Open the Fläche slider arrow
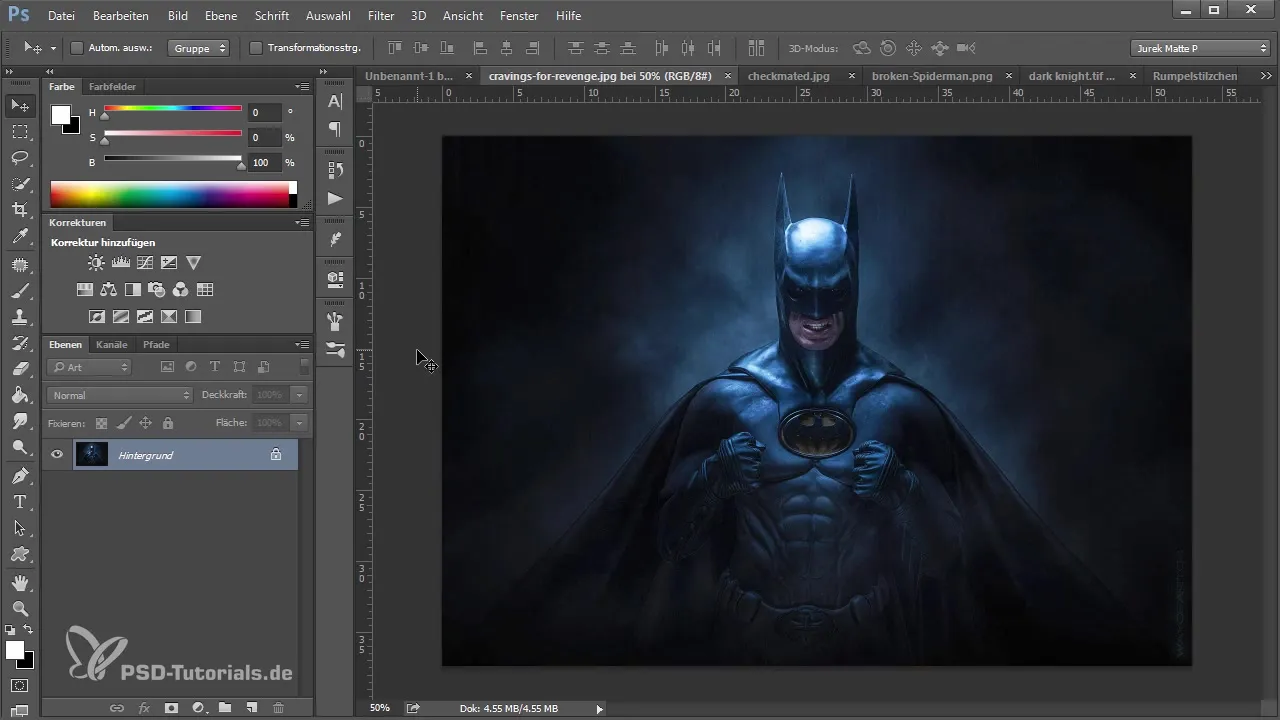The image size is (1280, 720). (x=298, y=423)
